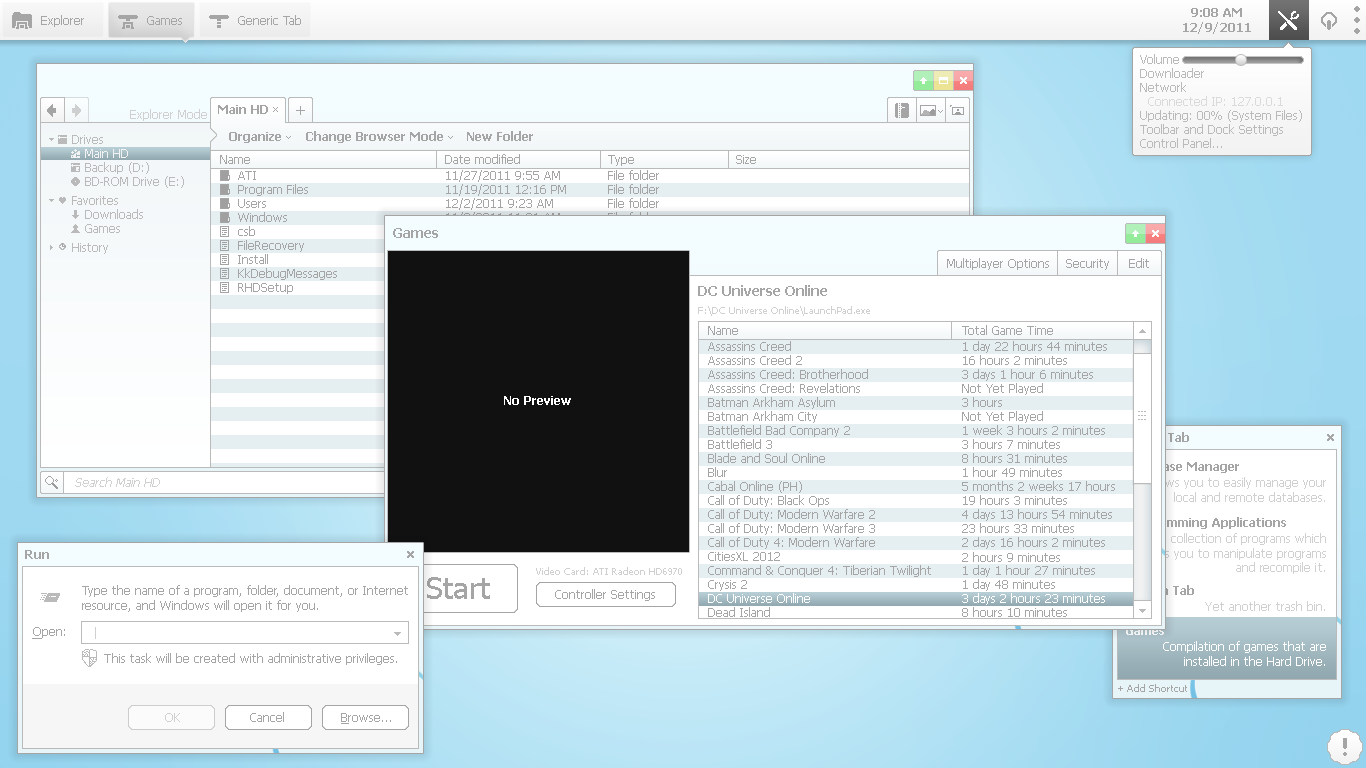This screenshot has width=1366, height=768.
Task: Sort by Total Game Time column header
Action: [1043, 330]
